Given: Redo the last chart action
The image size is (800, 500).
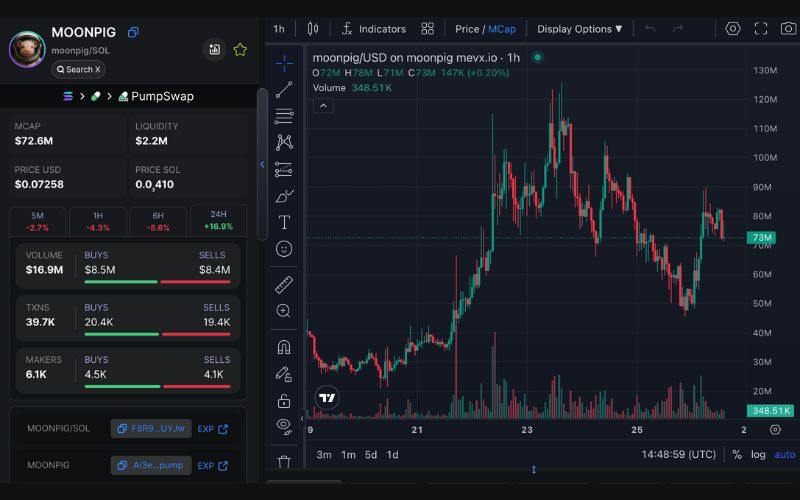Looking at the screenshot, I should [678, 29].
